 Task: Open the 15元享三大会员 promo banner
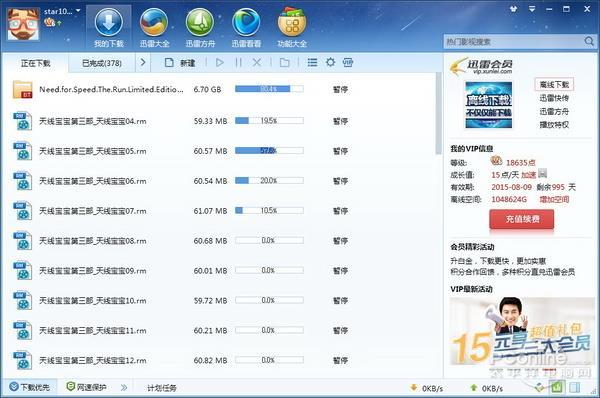click(522, 331)
